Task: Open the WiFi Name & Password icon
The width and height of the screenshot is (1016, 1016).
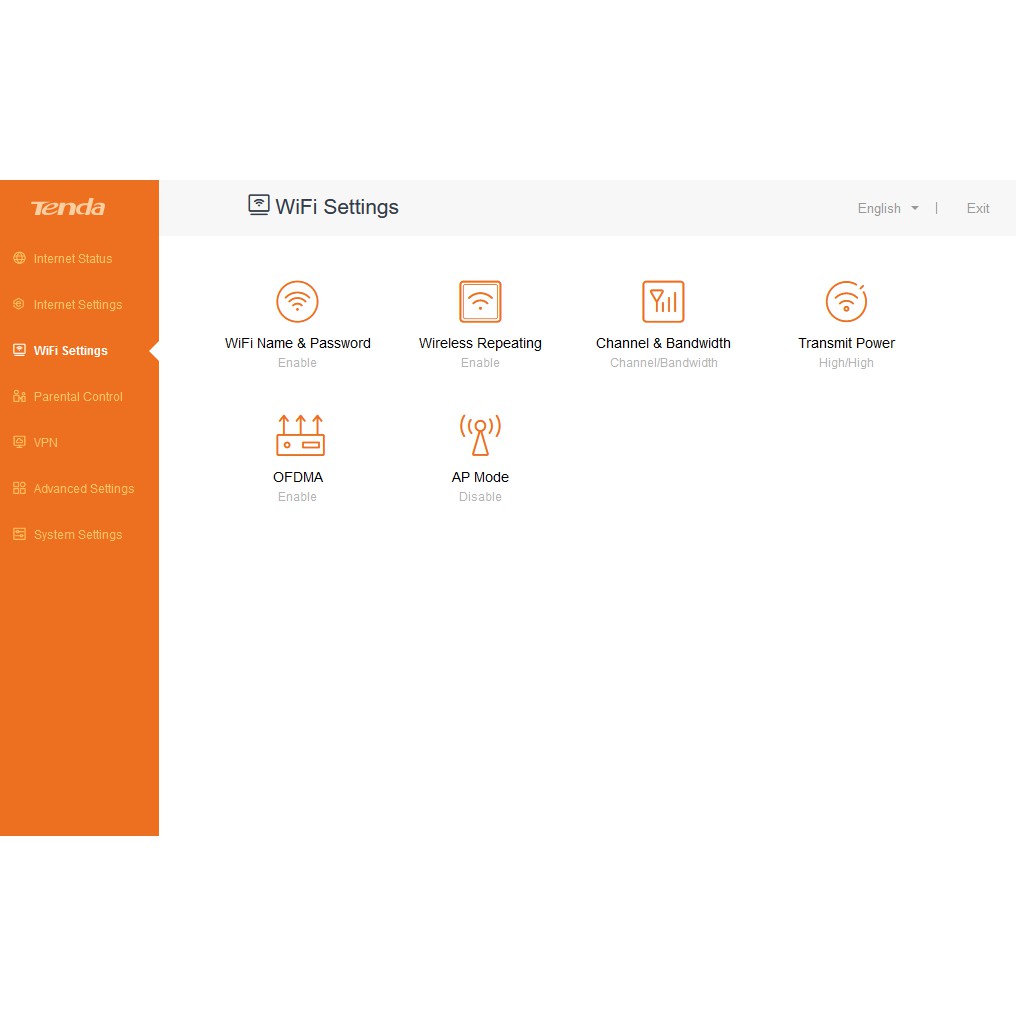Action: (x=297, y=301)
